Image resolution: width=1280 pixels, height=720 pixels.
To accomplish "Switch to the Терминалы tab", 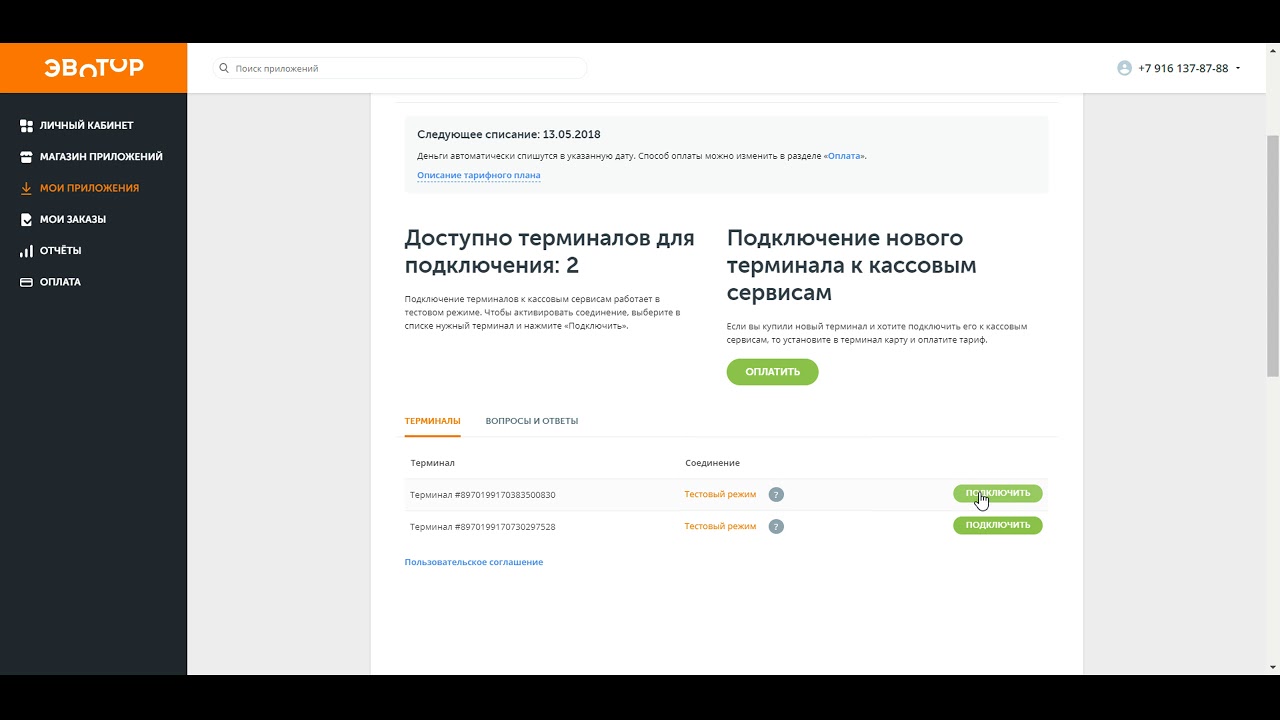I will [x=432, y=421].
